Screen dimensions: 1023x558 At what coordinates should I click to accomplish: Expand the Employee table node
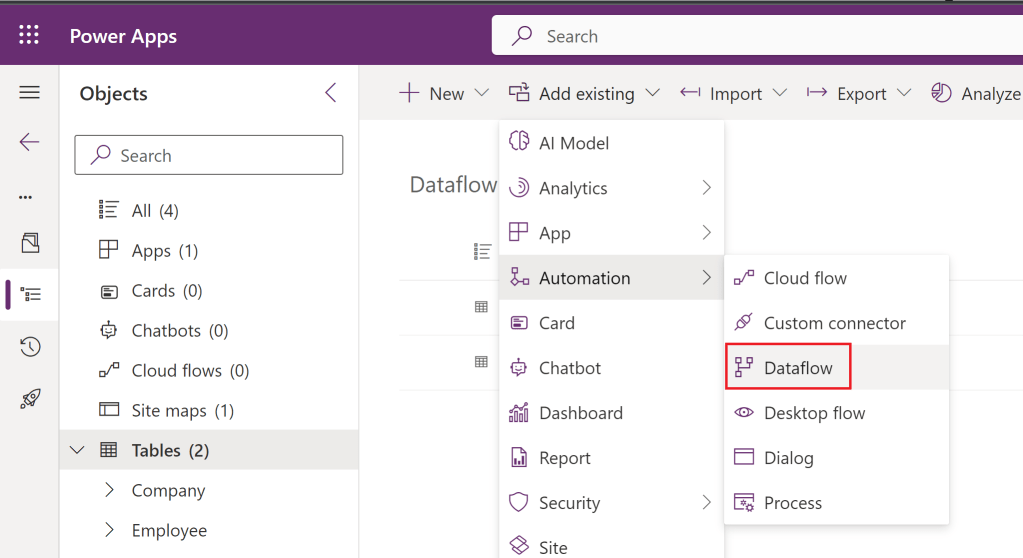coord(110,530)
